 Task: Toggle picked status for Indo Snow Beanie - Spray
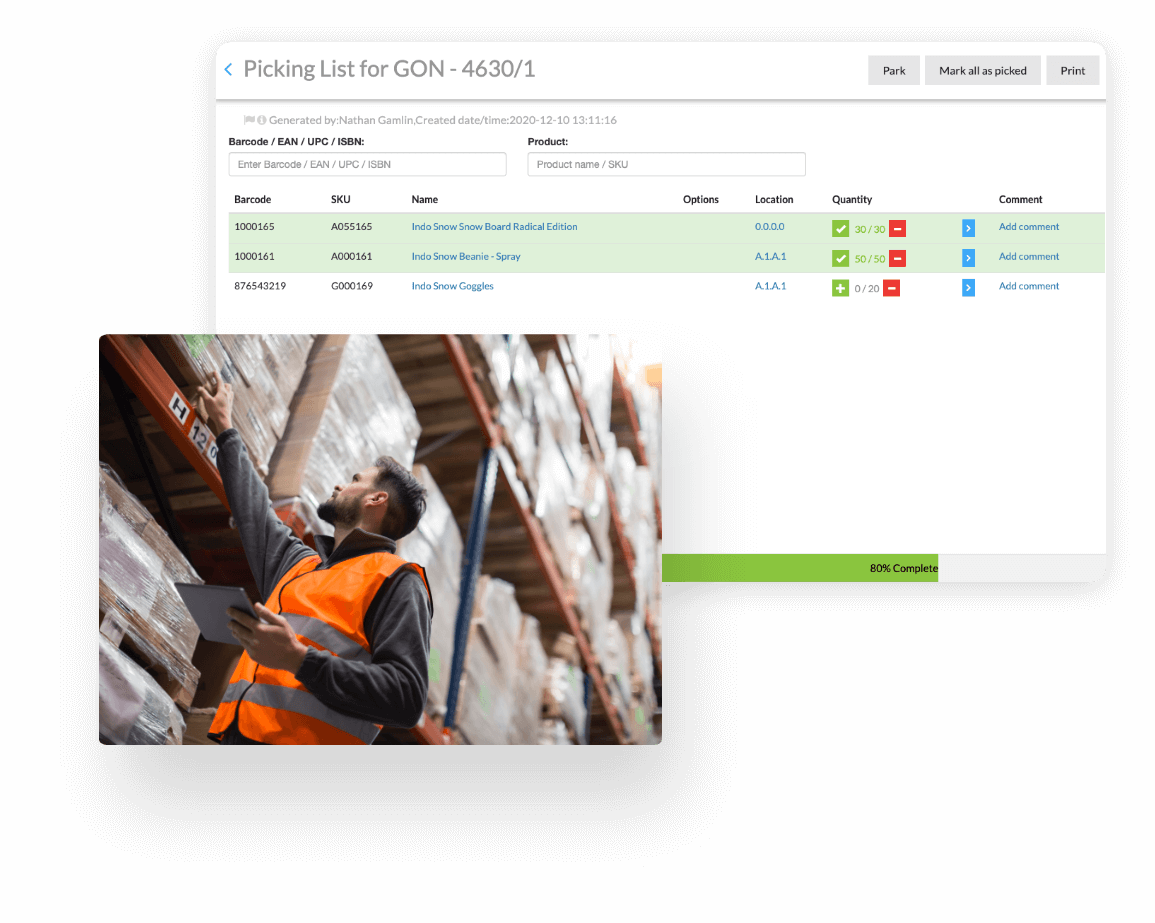click(x=841, y=257)
